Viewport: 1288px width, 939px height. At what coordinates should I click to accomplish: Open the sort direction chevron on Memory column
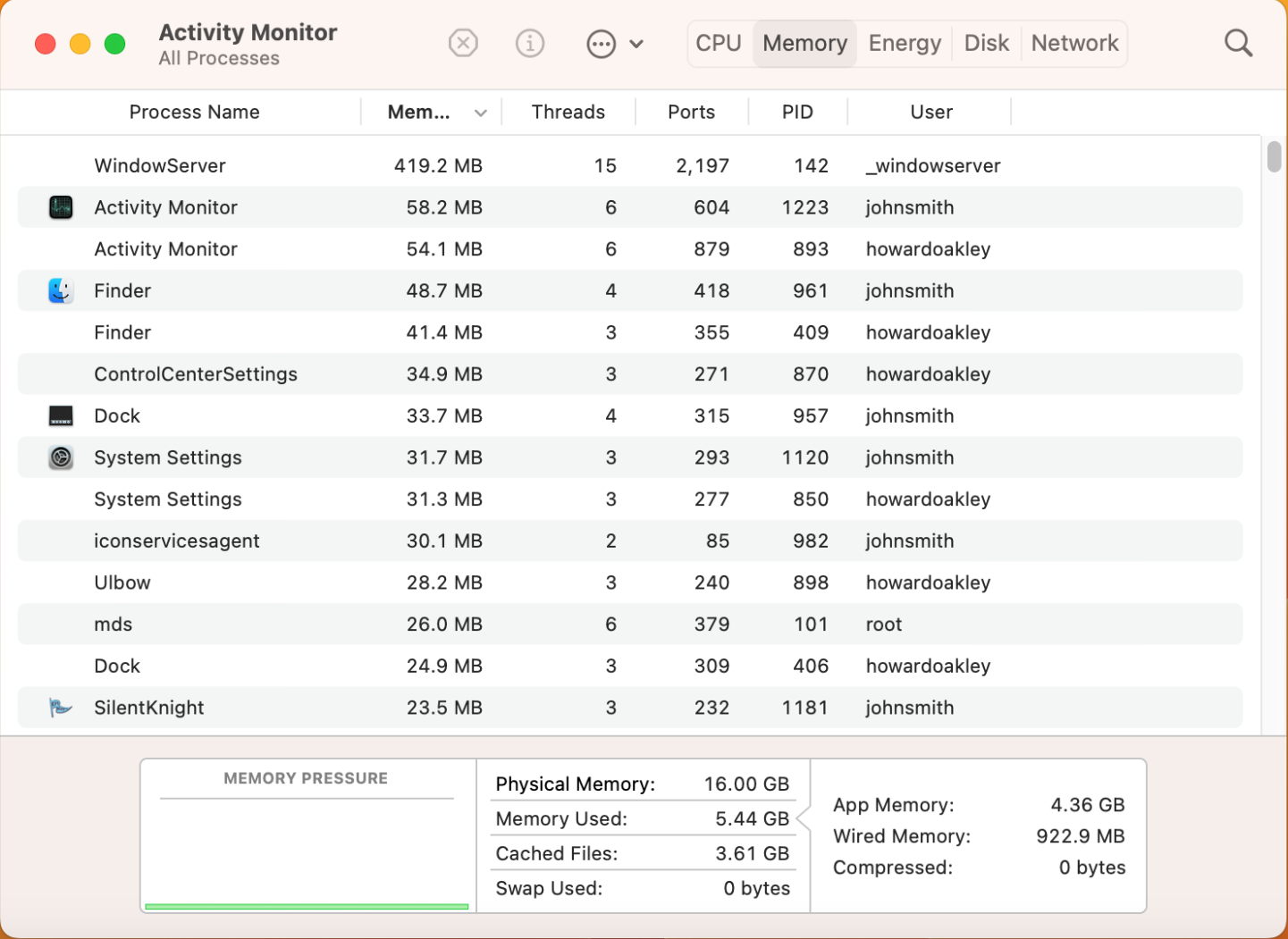pos(481,112)
